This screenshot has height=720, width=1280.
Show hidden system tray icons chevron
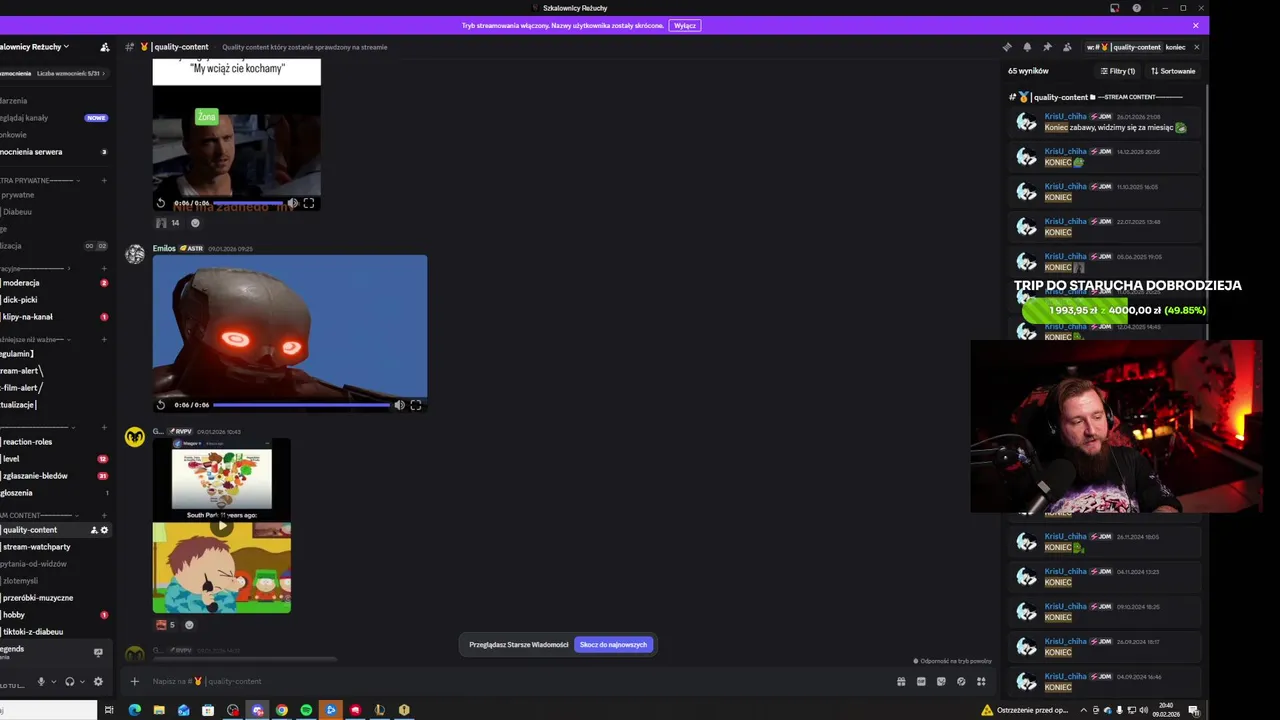1083,710
